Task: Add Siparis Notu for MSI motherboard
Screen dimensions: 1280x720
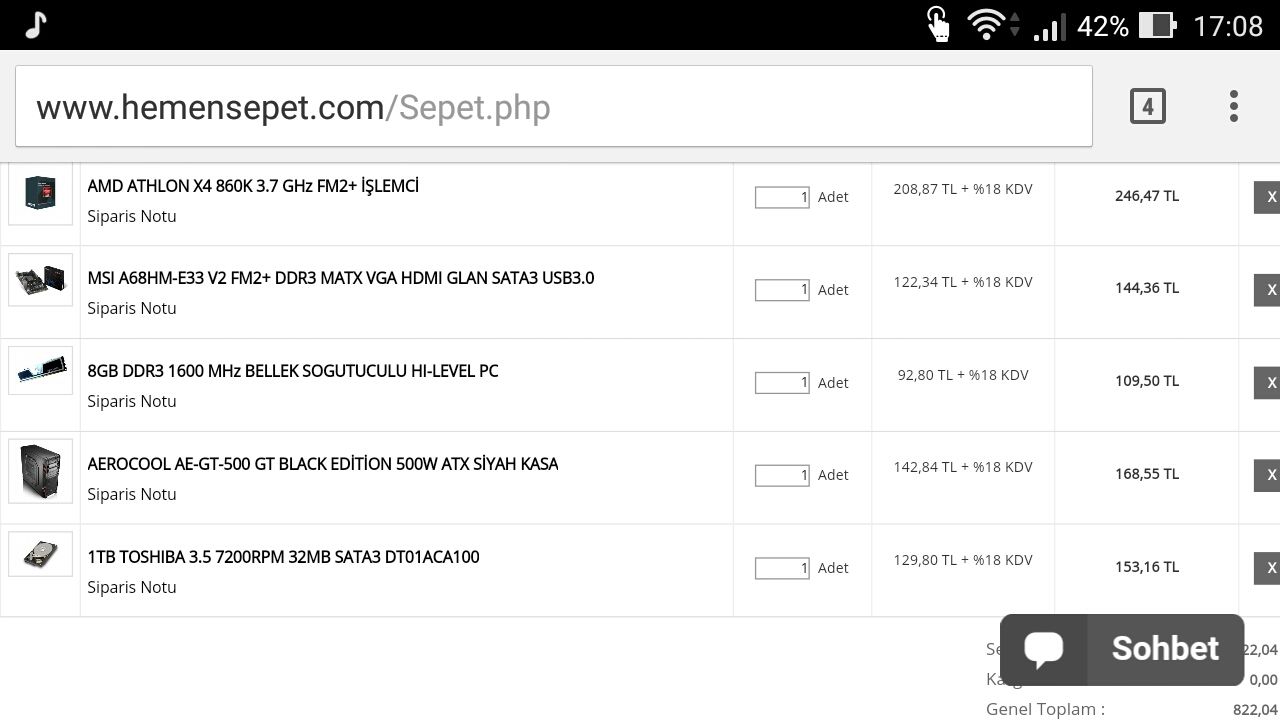Action: pyautogui.click(x=132, y=308)
